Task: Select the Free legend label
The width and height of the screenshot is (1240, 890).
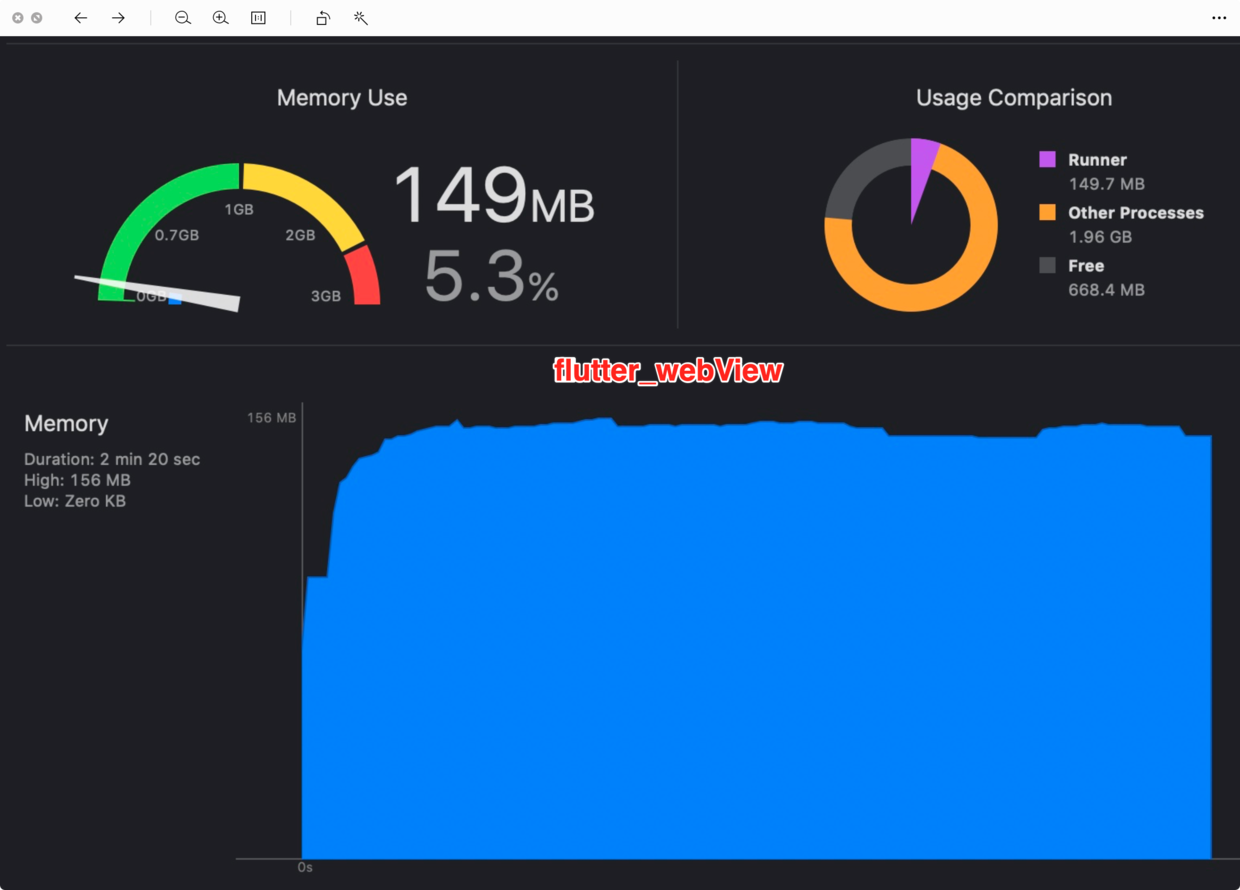Action: [x=1086, y=266]
